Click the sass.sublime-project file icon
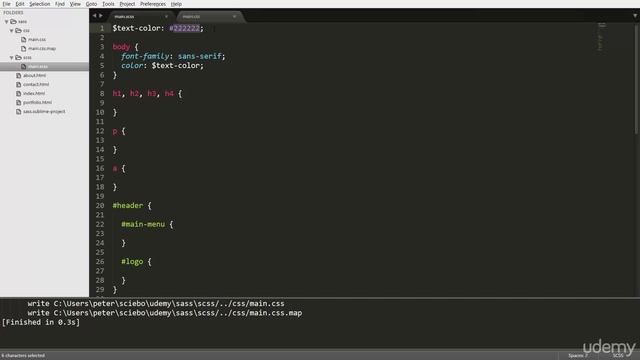Screen dimensions: 640x360 [x=18, y=111]
